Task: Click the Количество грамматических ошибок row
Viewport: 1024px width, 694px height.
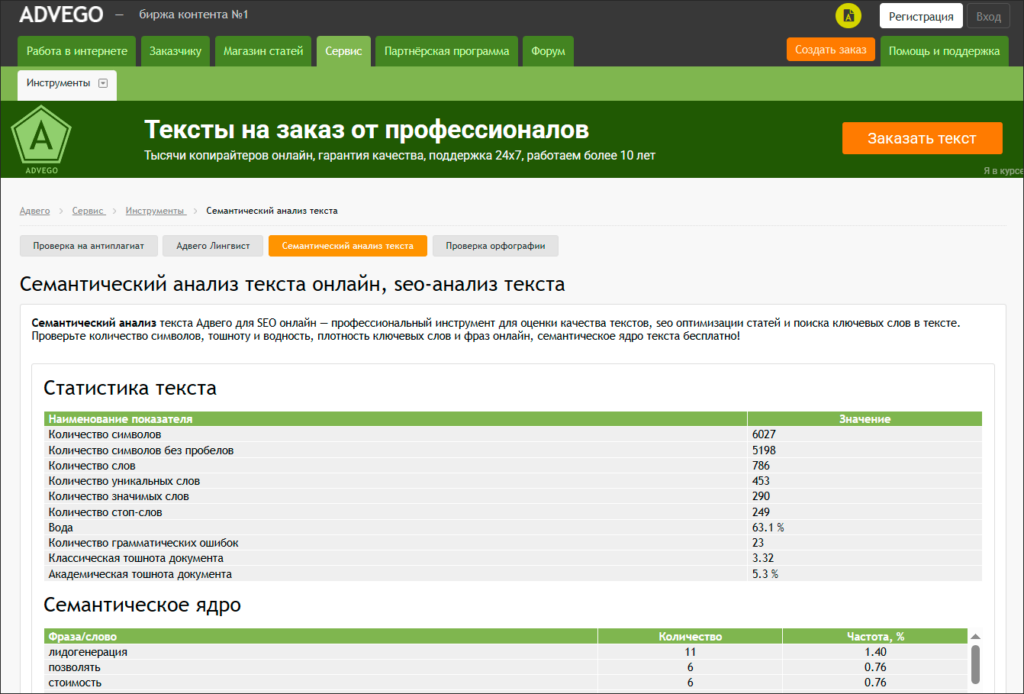Action: click(x=513, y=543)
